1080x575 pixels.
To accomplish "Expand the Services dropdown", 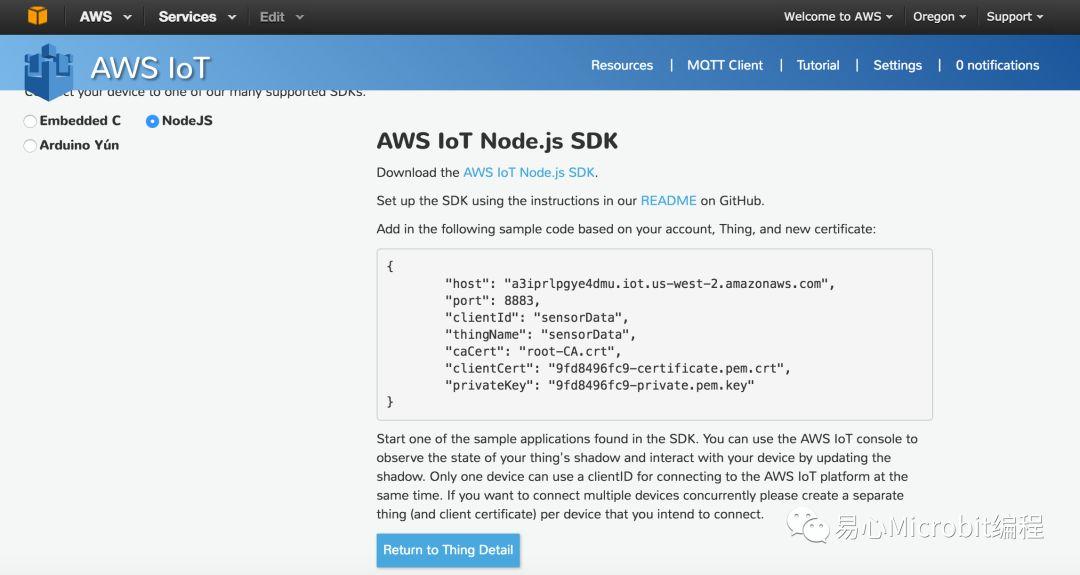I will point(197,17).
